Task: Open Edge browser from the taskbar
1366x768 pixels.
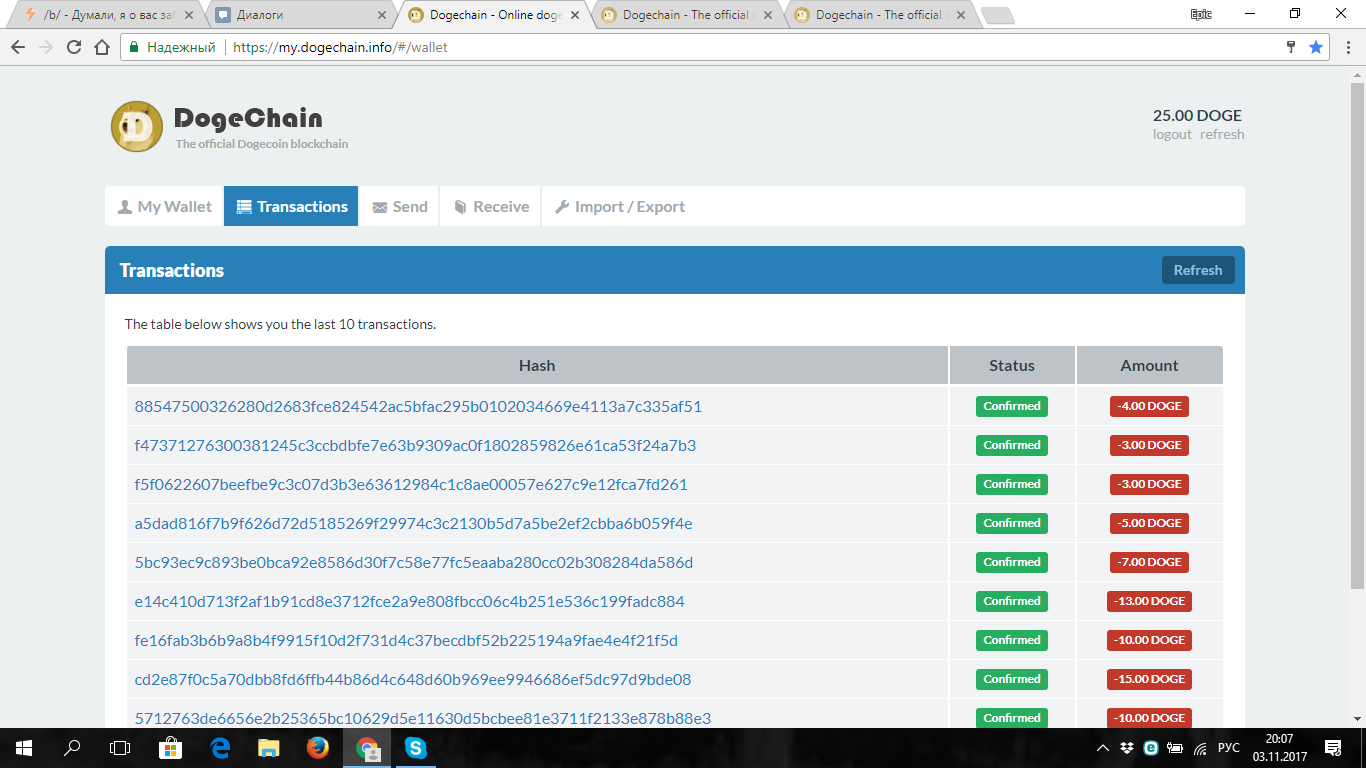Action: pyautogui.click(x=220, y=747)
